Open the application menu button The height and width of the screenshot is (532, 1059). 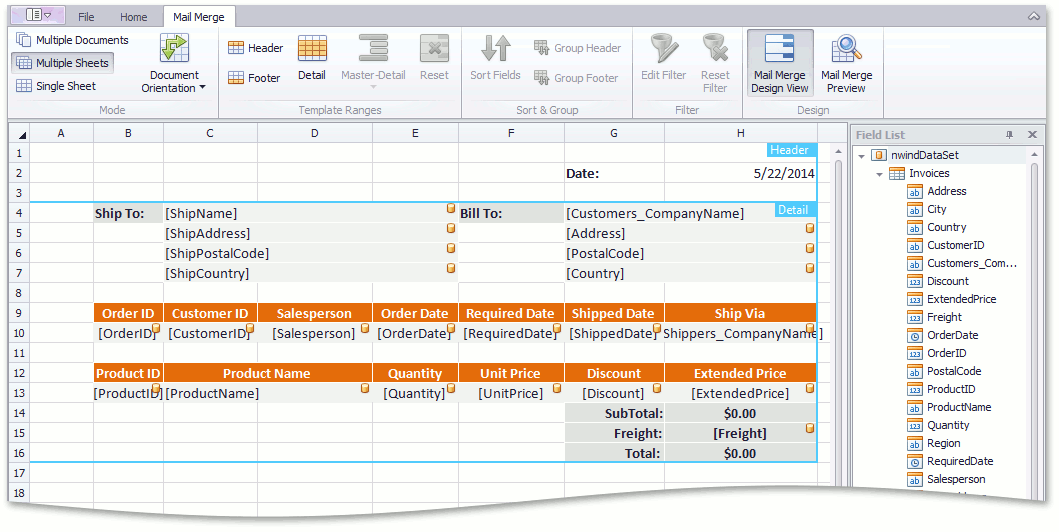click(x=38, y=15)
